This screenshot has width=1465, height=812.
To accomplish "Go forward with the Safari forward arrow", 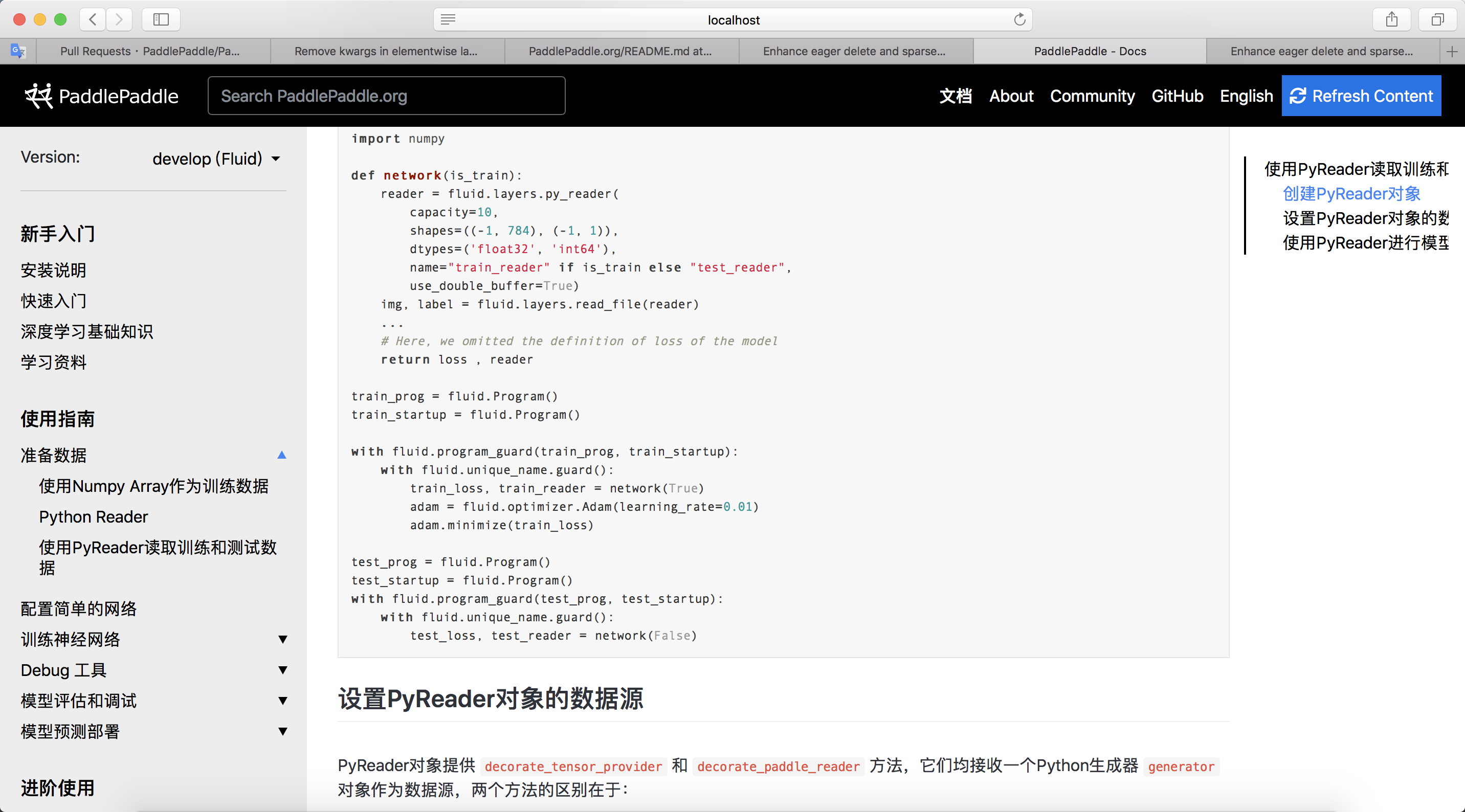I will 119,19.
